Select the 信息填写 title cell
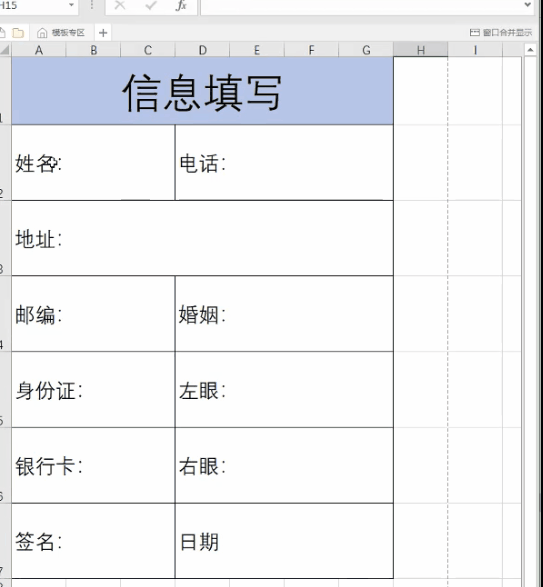 tap(202, 91)
